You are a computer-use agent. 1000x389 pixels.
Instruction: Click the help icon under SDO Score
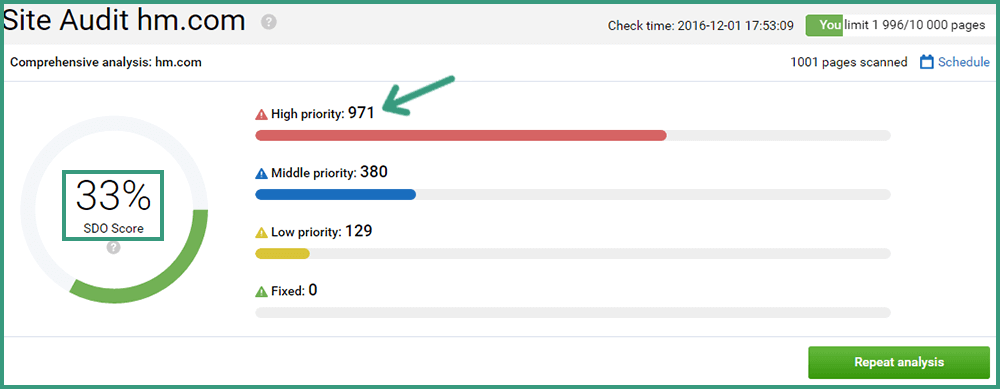click(114, 247)
